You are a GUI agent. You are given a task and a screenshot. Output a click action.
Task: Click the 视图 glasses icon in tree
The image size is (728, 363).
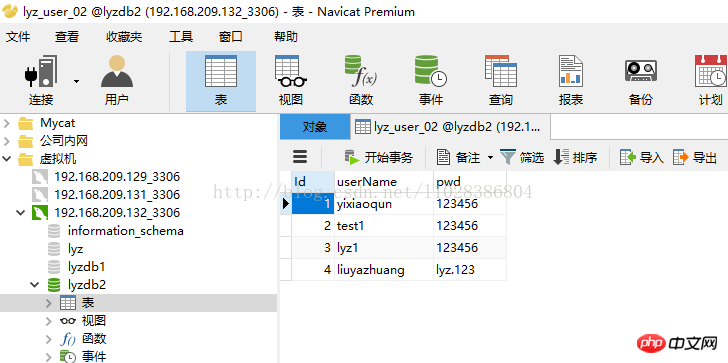tap(68, 321)
